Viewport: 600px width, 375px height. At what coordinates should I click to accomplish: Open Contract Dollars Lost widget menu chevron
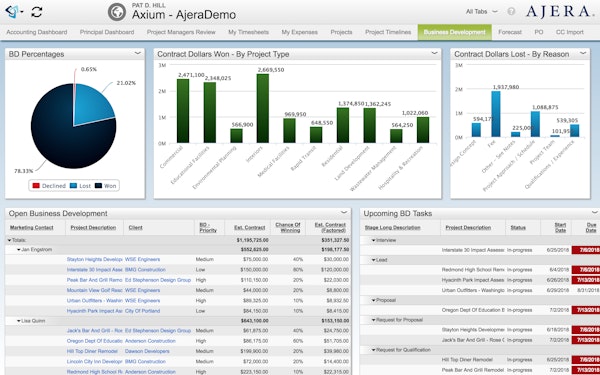tap(583, 53)
